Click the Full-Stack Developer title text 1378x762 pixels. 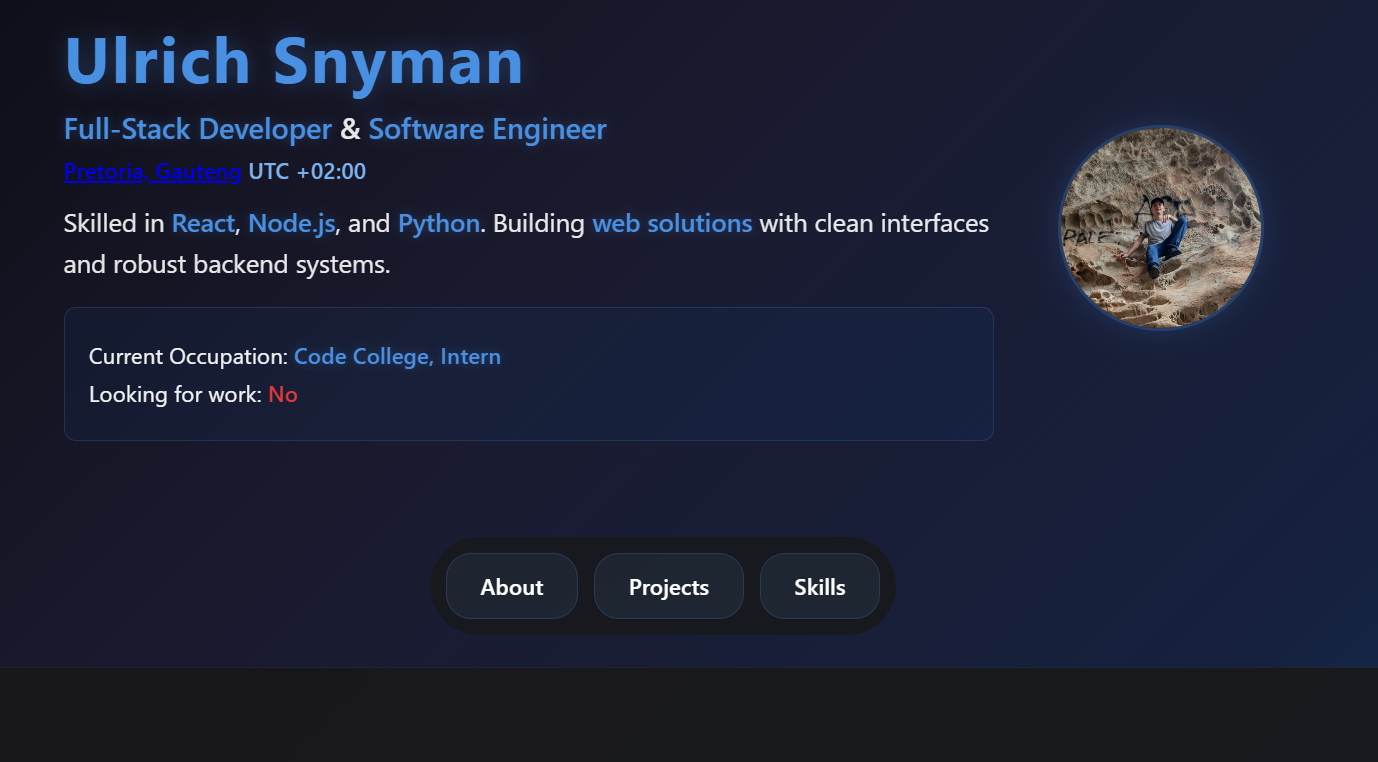(198, 129)
